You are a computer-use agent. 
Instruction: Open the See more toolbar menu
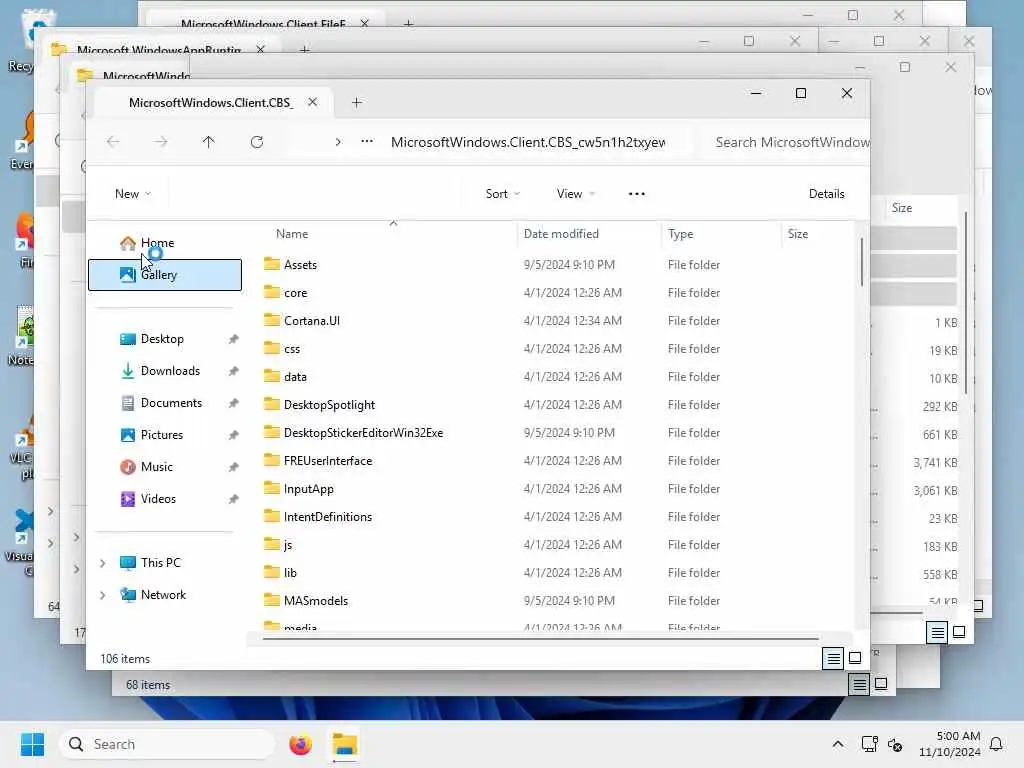tap(637, 193)
